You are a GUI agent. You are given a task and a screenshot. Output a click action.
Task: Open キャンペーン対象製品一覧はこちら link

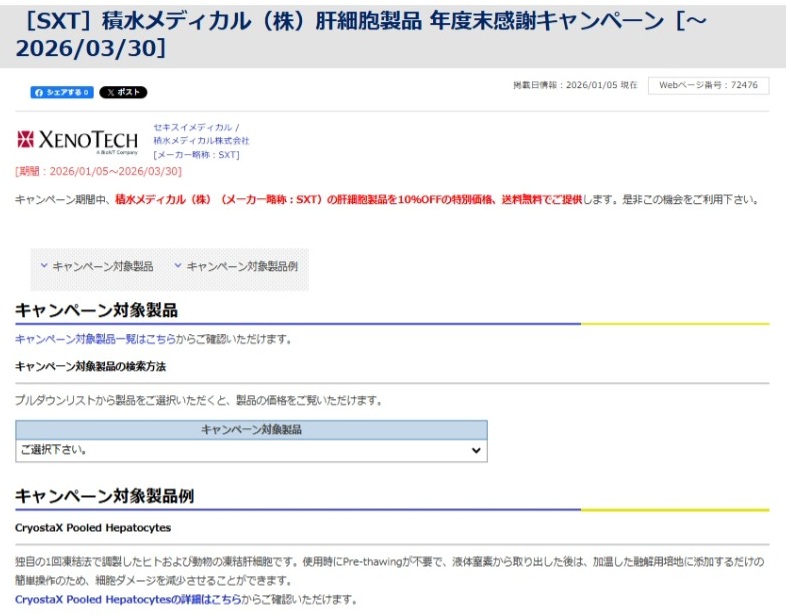[95, 339]
